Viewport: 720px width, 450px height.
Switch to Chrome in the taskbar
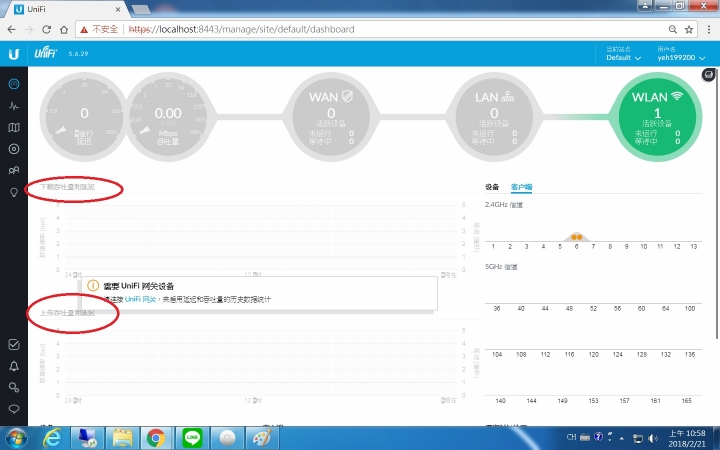pyautogui.click(x=156, y=438)
